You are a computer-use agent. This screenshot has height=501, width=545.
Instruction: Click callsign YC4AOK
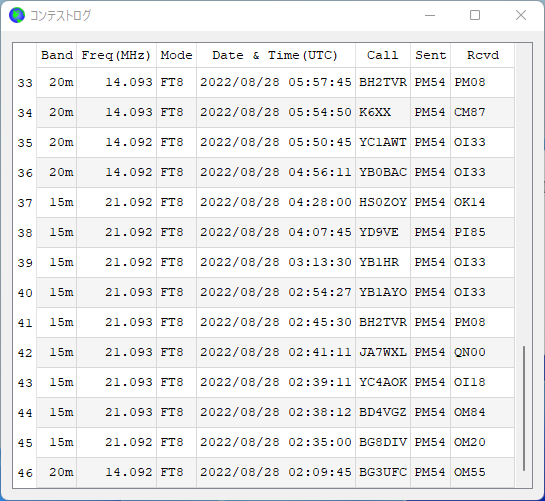pyautogui.click(x=383, y=382)
